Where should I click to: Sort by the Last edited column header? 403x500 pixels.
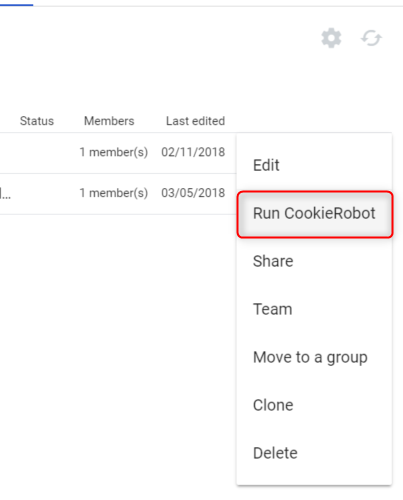pyautogui.click(x=195, y=121)
